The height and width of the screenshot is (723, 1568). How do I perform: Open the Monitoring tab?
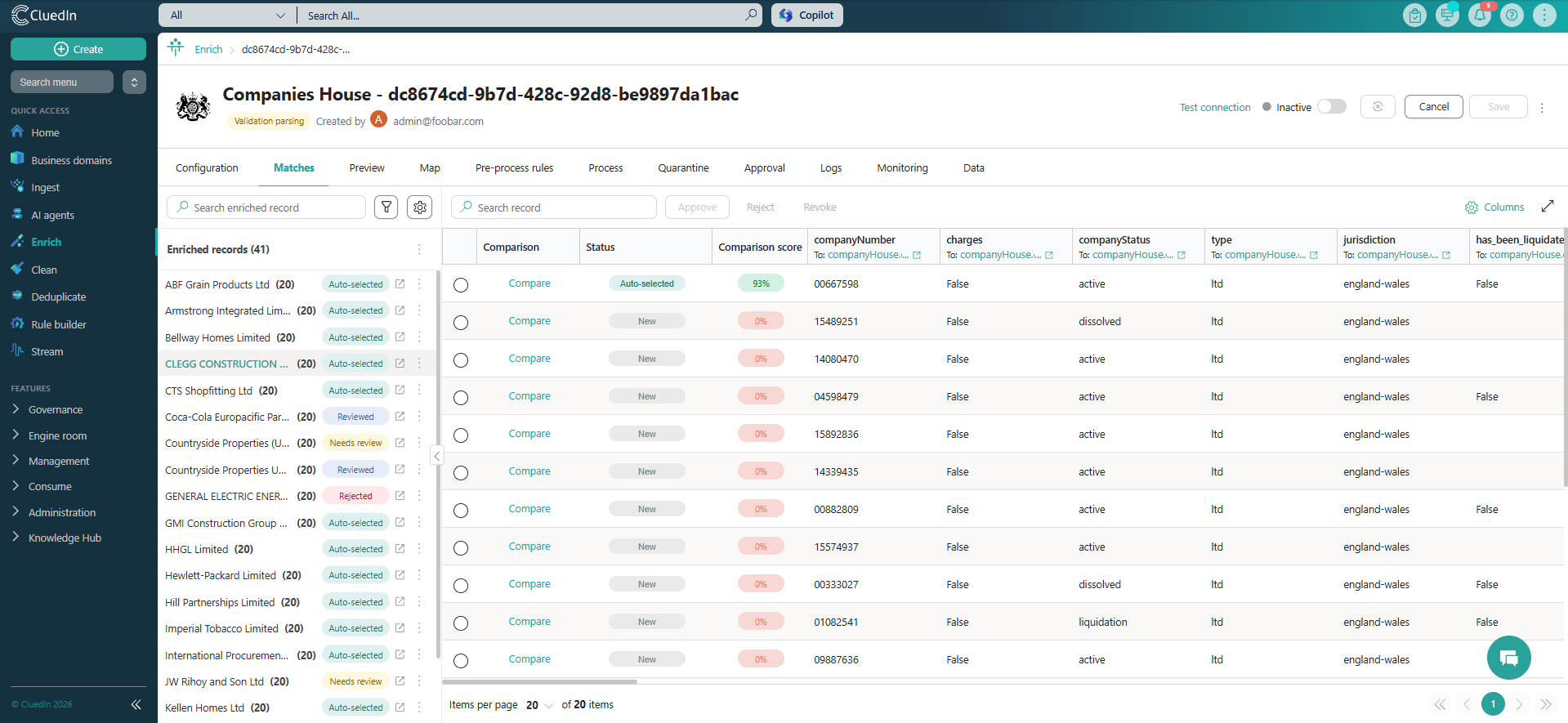[902, 168]
